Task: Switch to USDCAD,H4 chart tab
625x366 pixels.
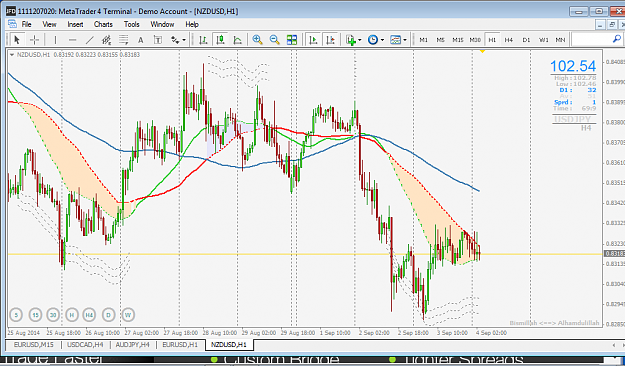Action: (x=85, y=344)
